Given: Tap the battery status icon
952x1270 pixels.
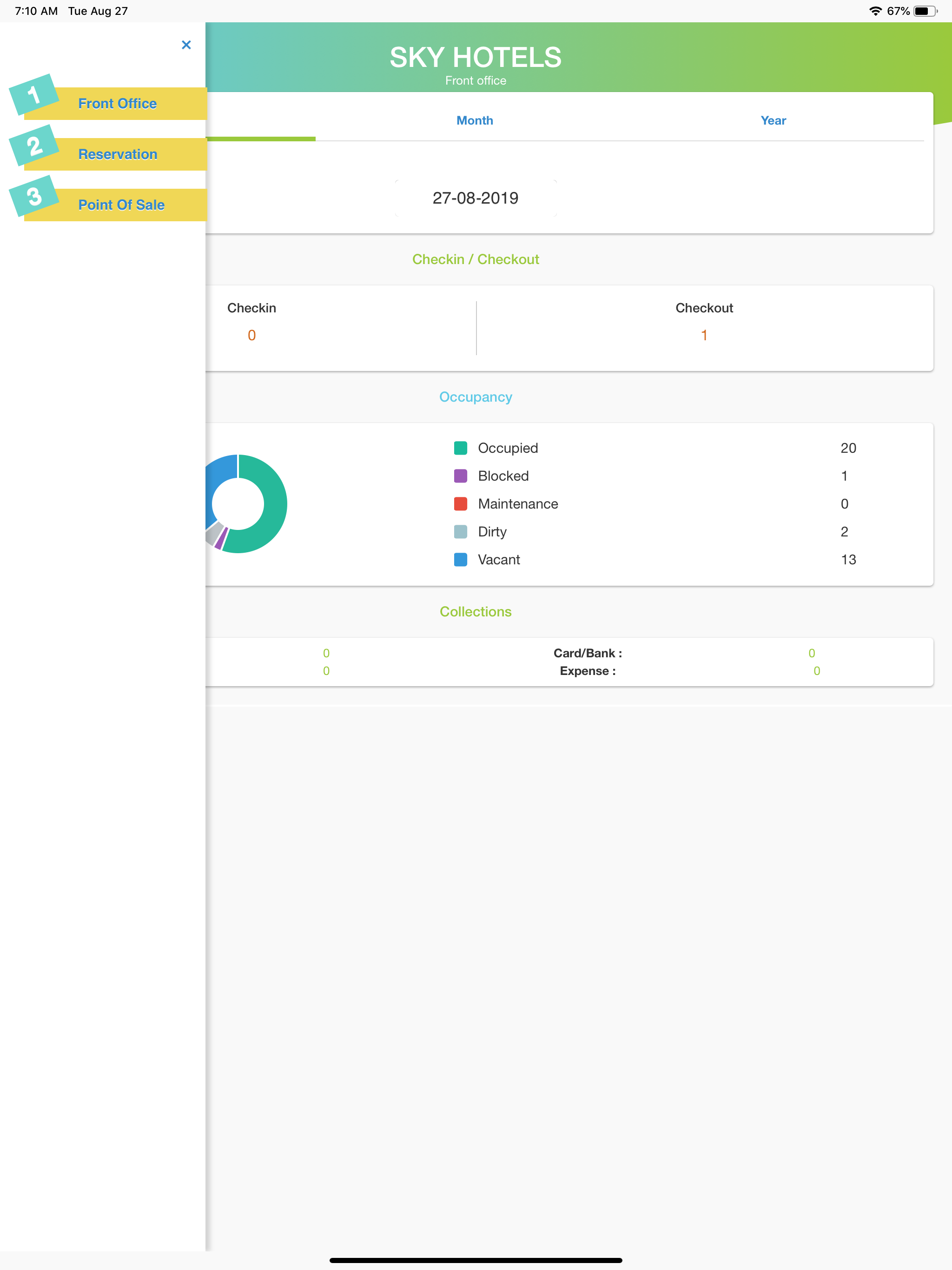Looking at the screenshot, I should coord(925,11).
